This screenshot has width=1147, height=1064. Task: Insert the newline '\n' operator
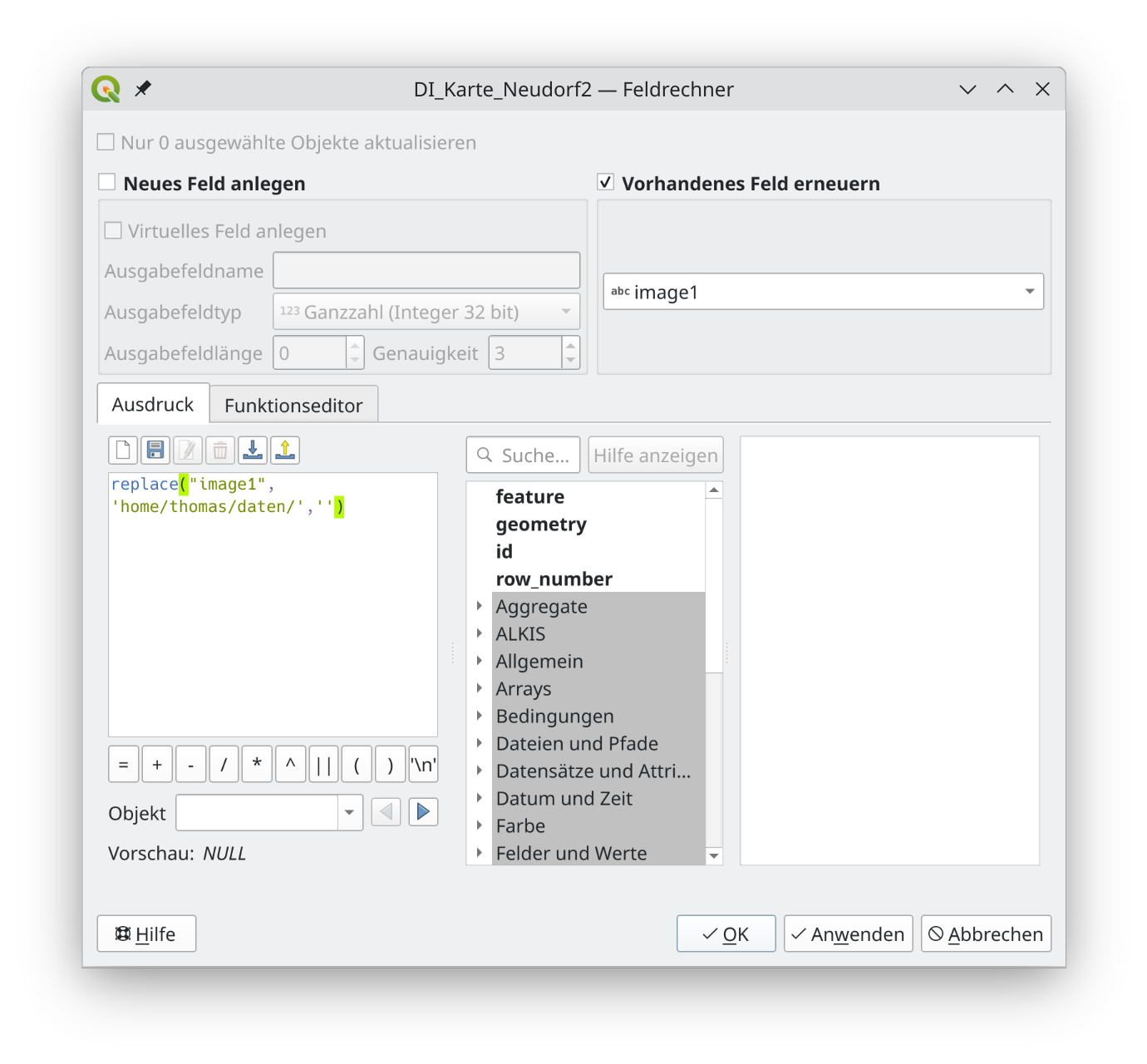pyautogui.click(x=423, y=765)
